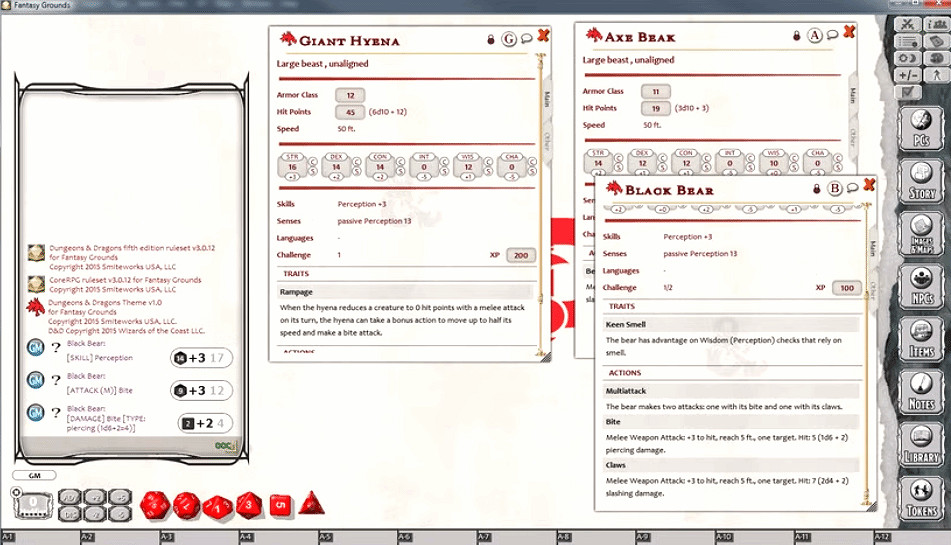Pick the red d12 die
Screen dimensions: 951x545
click(186, 505)
